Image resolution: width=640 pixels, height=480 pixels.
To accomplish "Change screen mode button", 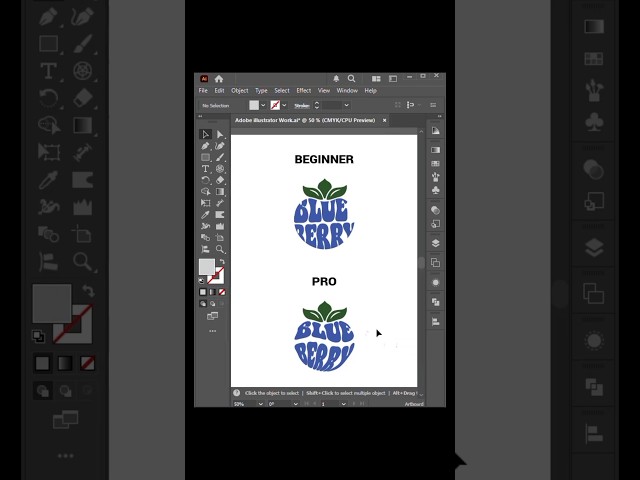I will 213,316.
